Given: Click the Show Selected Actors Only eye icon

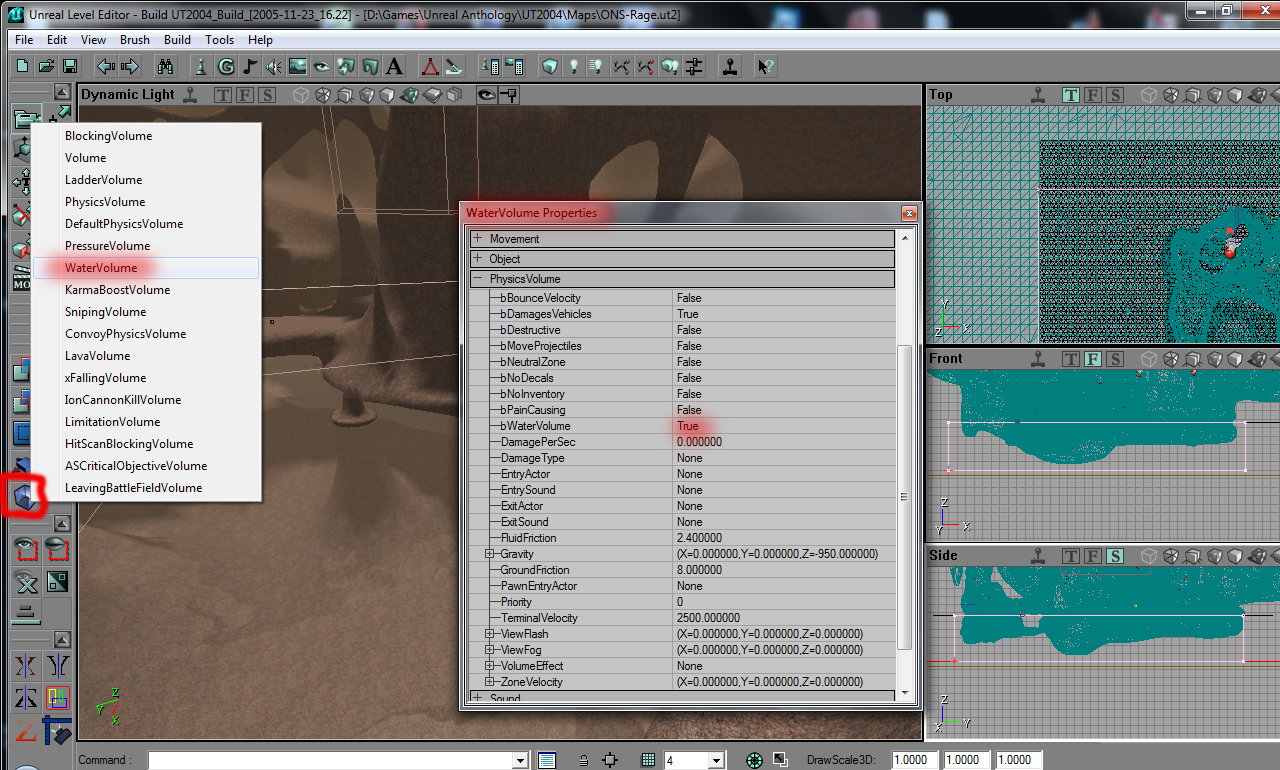Looking at the screenshot, I should point(25,549).
